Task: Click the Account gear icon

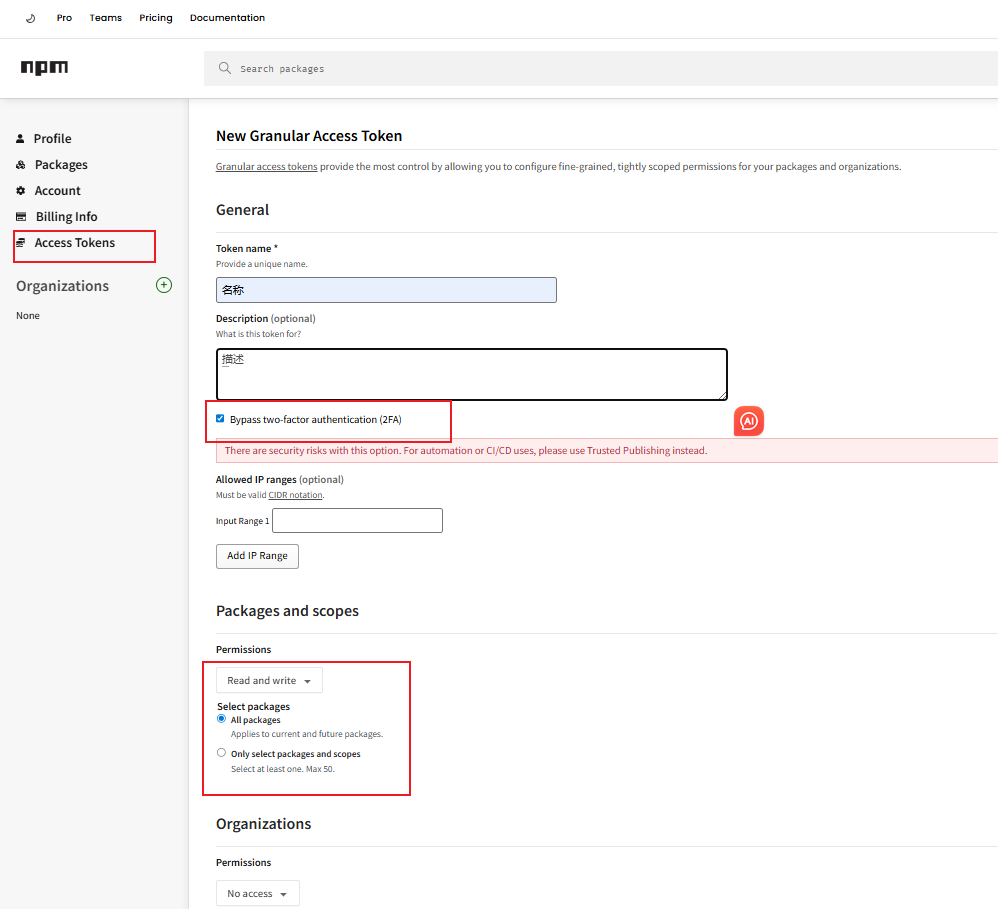Action: click(x=20, y=190)
